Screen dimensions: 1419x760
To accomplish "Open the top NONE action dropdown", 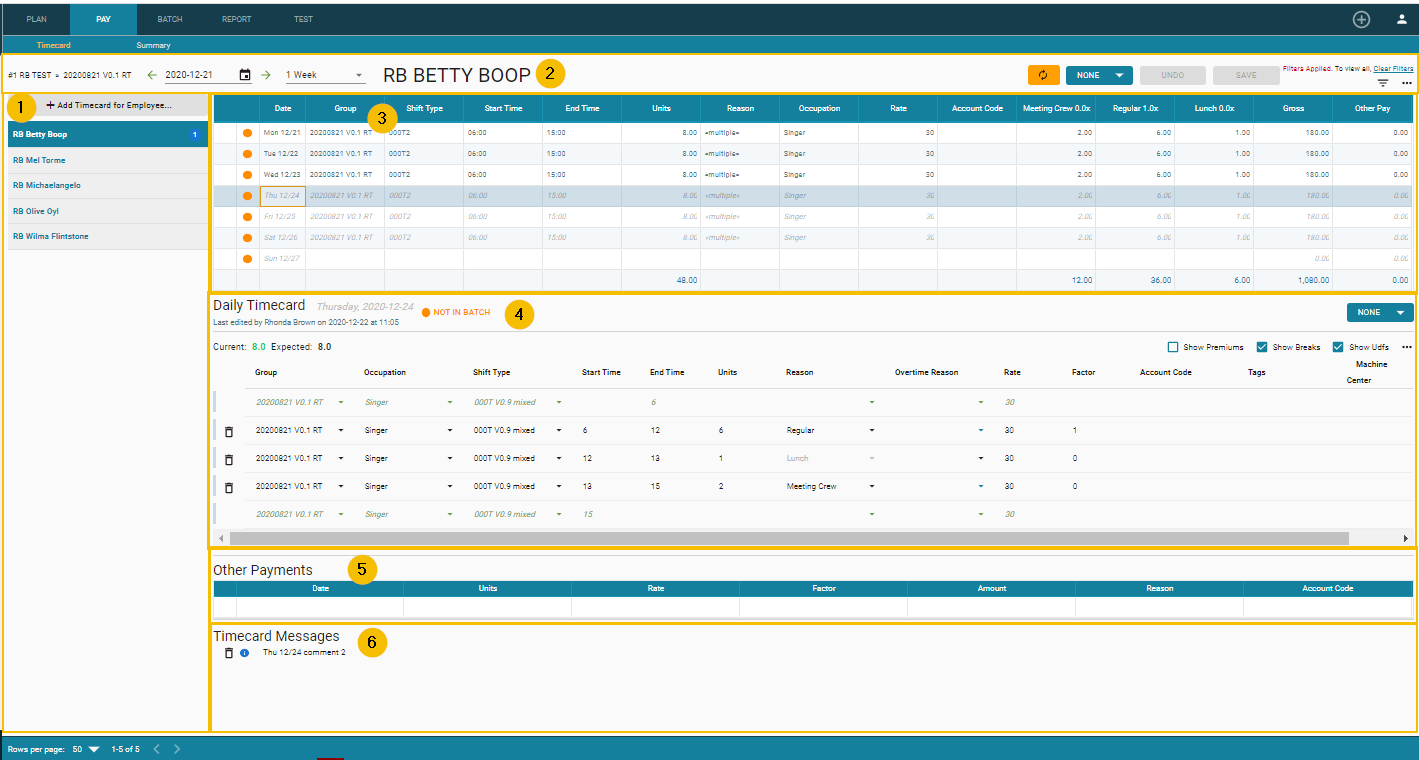I will (1099, 75).
